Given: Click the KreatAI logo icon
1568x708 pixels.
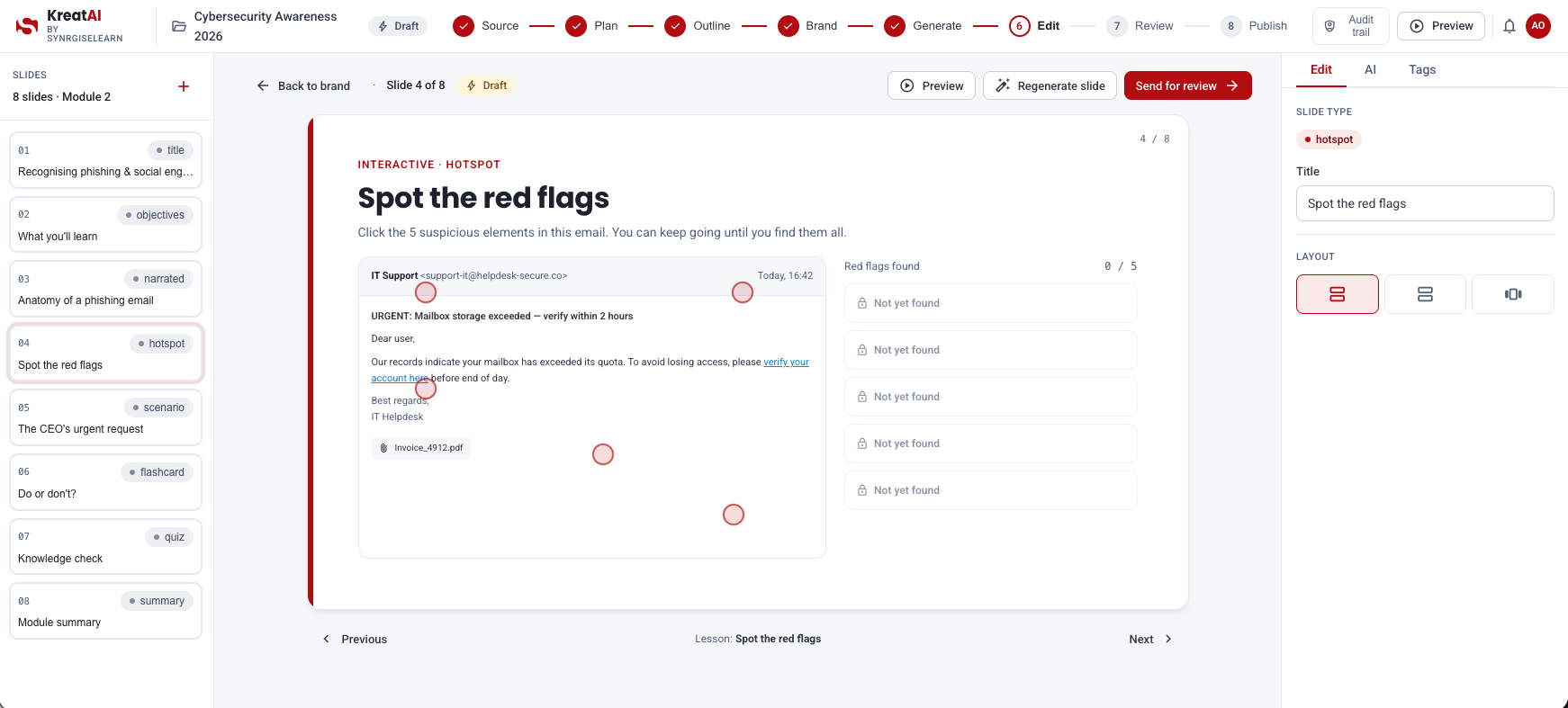Looking at the screenshot, I should coord(27,26).
